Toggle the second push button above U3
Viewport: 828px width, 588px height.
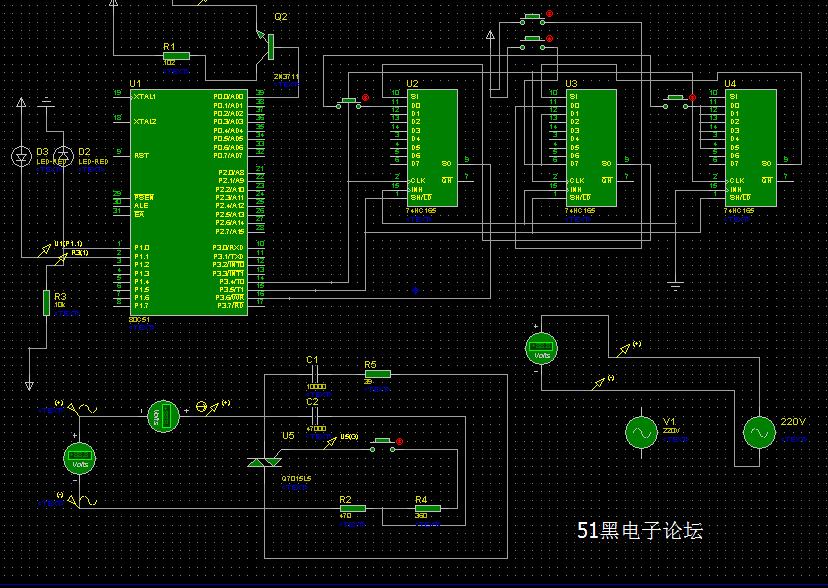pyautogui.click(x=534, y=45)
